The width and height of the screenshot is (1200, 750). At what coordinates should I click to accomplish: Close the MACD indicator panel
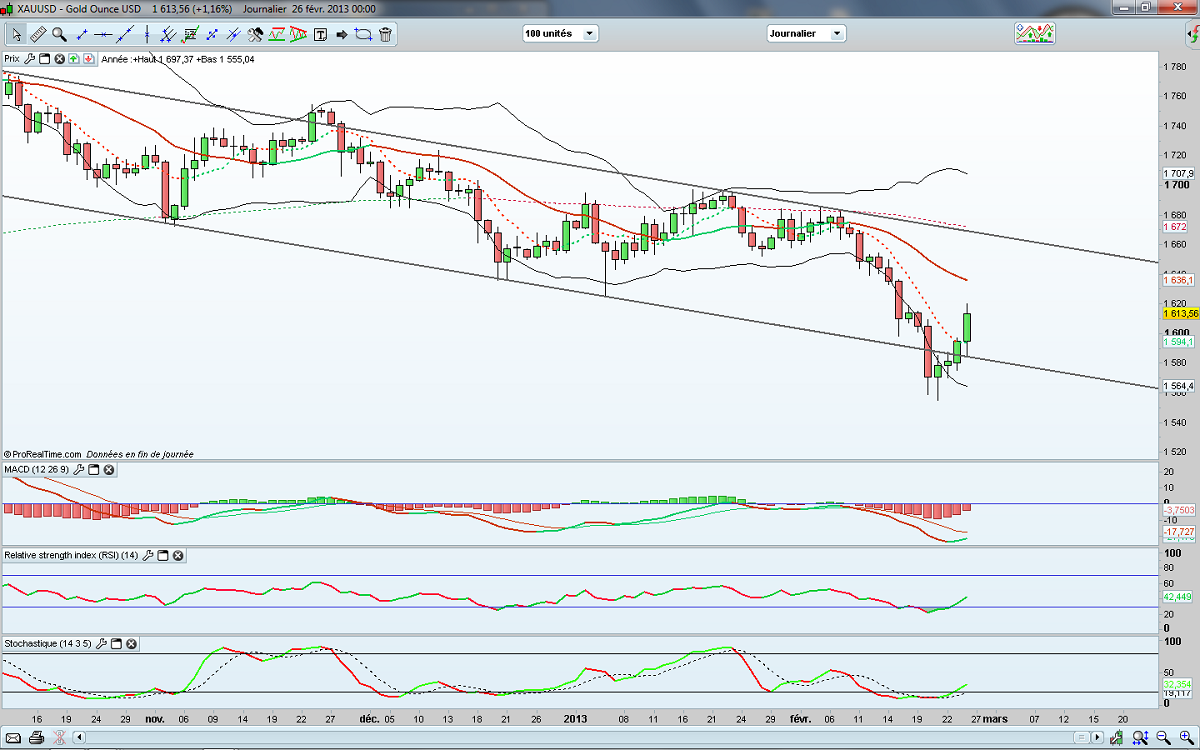click(x=109, y=469)
